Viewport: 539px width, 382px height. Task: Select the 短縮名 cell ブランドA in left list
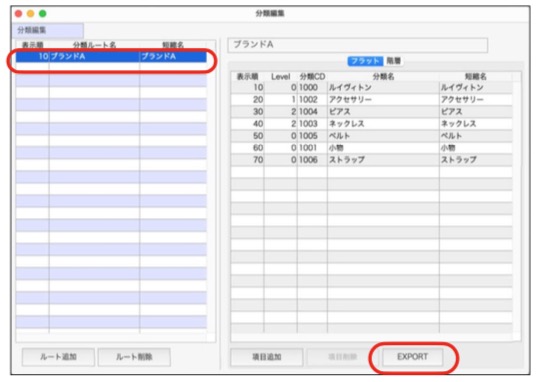(x=173, y=56)
